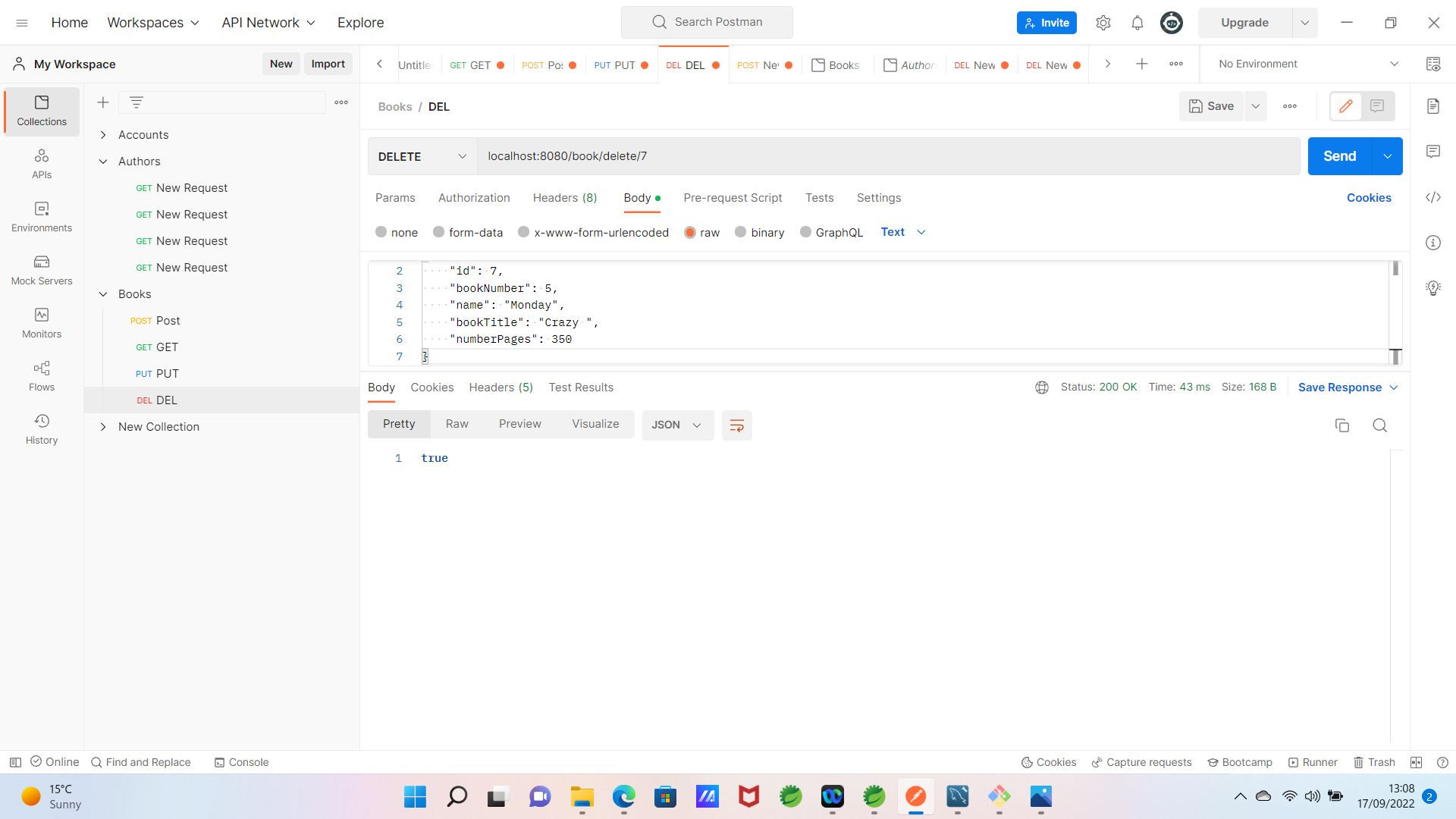1456x819 pixels.
Task: Open the Pre-request Script tab
Action: click(x=733, y=198)
